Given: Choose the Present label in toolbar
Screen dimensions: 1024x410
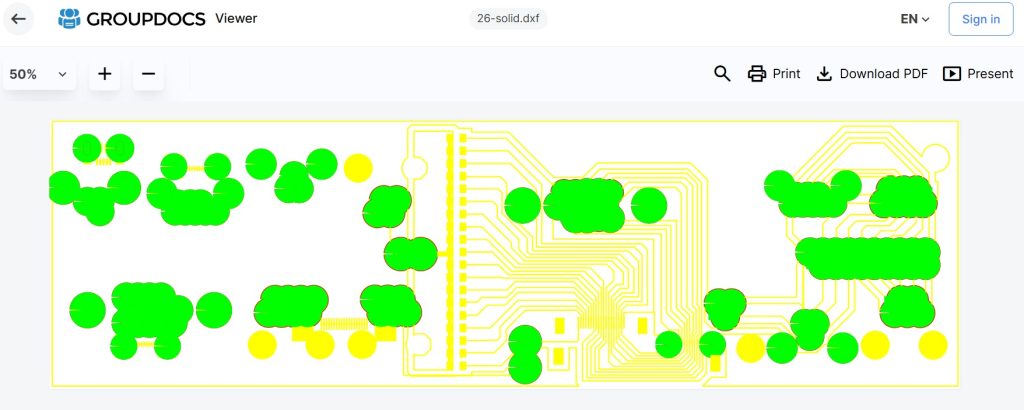Looking at the screenshot, I should 990,74.
